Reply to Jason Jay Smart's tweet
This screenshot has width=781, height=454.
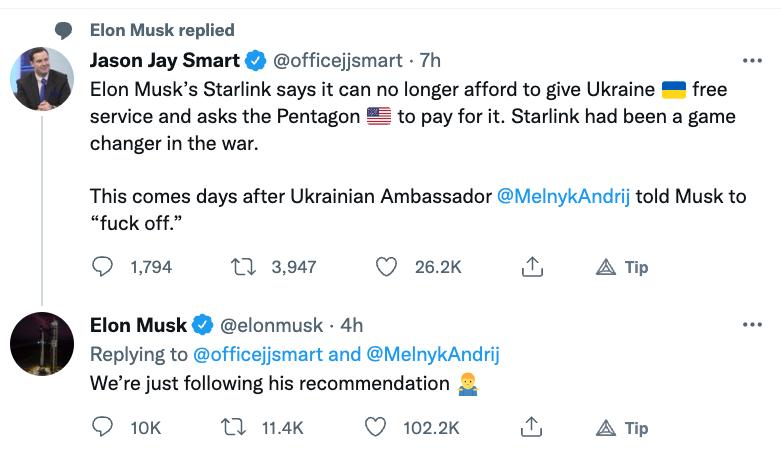click(103, 267)
